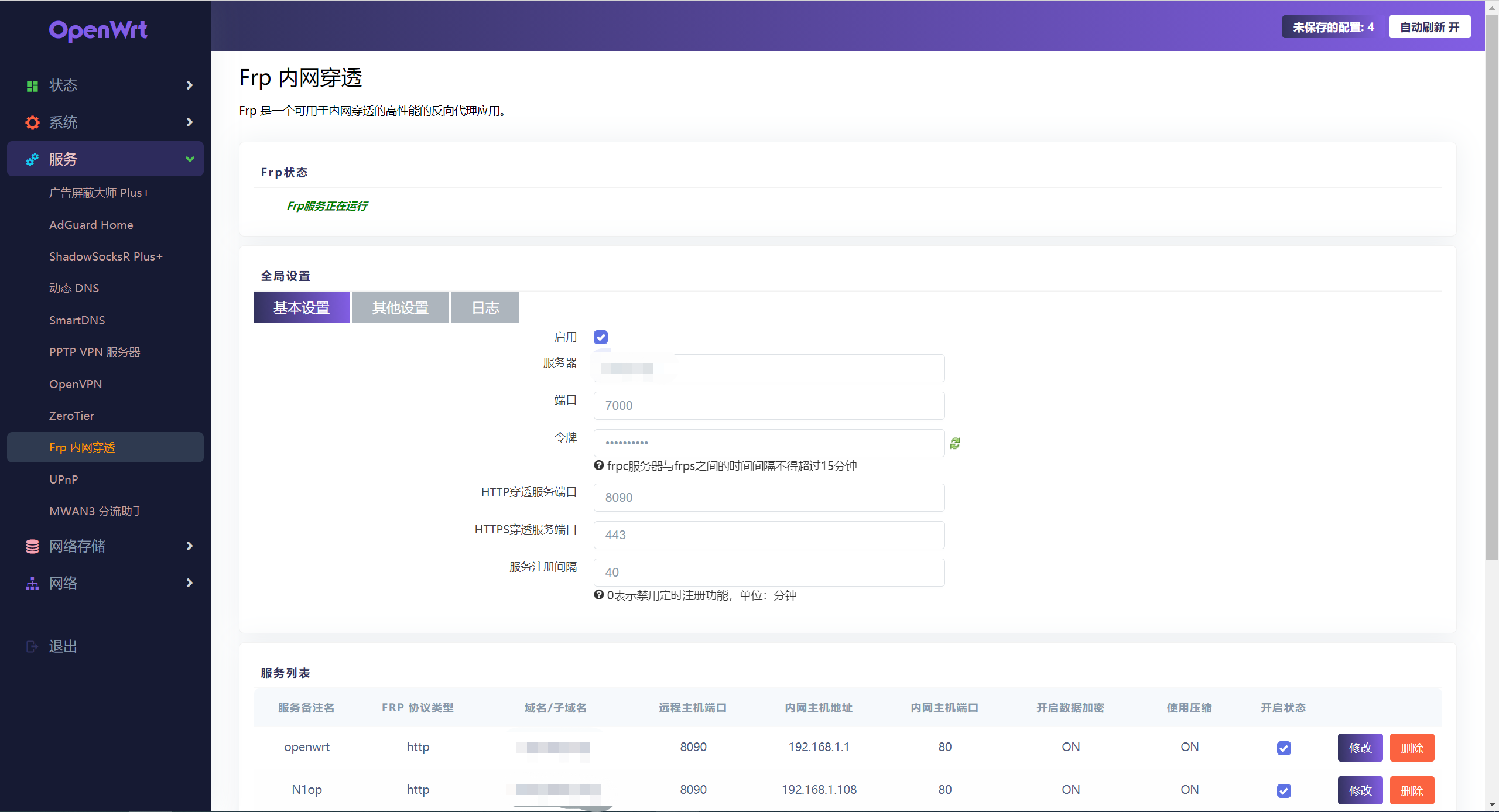Click 退出 logout link
This screenshot has width=1499, height=812.
pyautogui.click(x=63, y=646)
